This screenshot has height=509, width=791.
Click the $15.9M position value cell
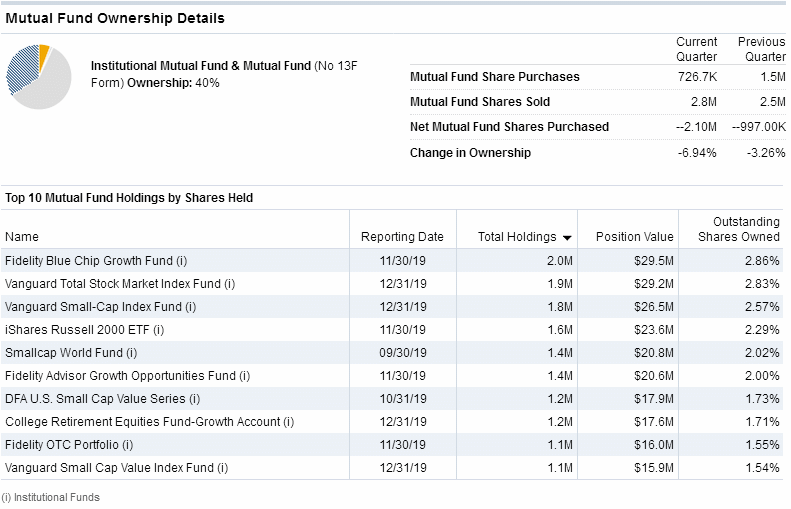click(x=654, y=468)
